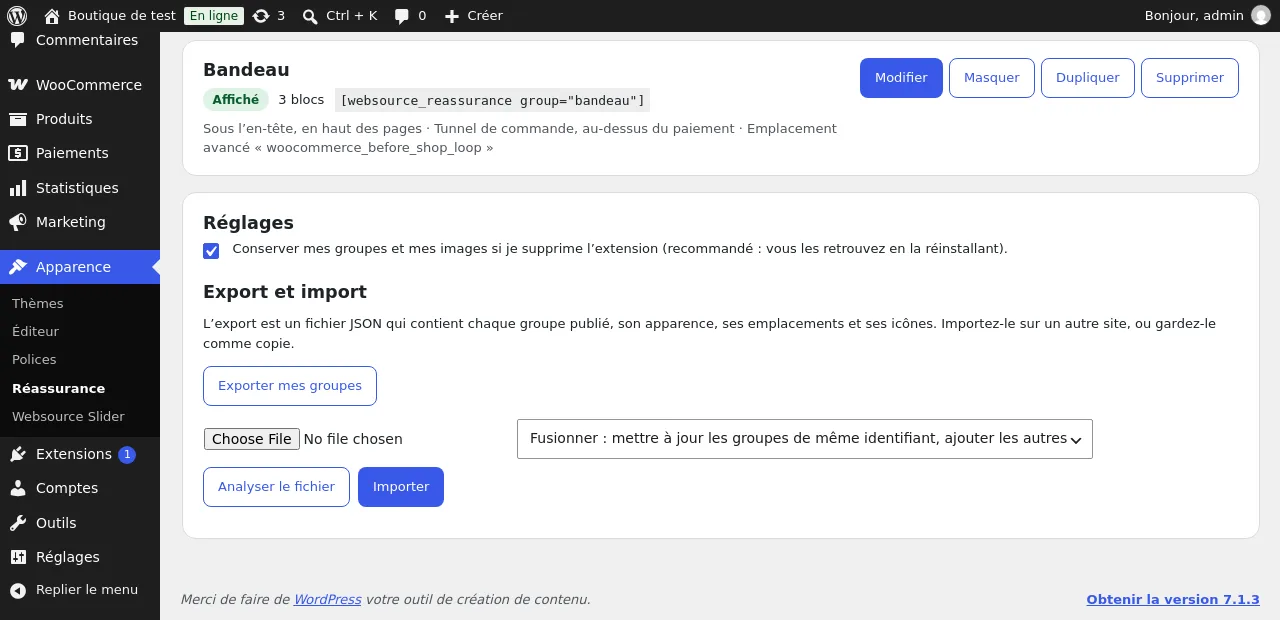Click the comments bubble icon in toolbar
The width and height of the screenshot is (1280, 620).
[x=402, y=16]
